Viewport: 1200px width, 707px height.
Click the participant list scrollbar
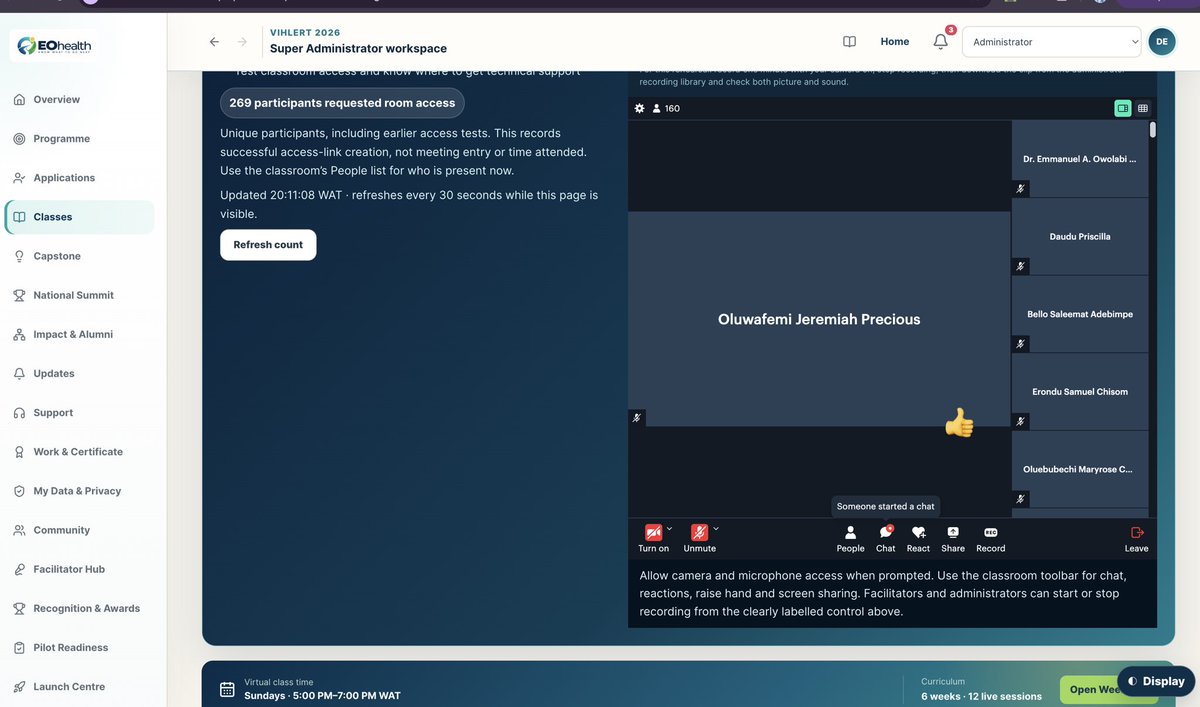[x=1153, y=130]
